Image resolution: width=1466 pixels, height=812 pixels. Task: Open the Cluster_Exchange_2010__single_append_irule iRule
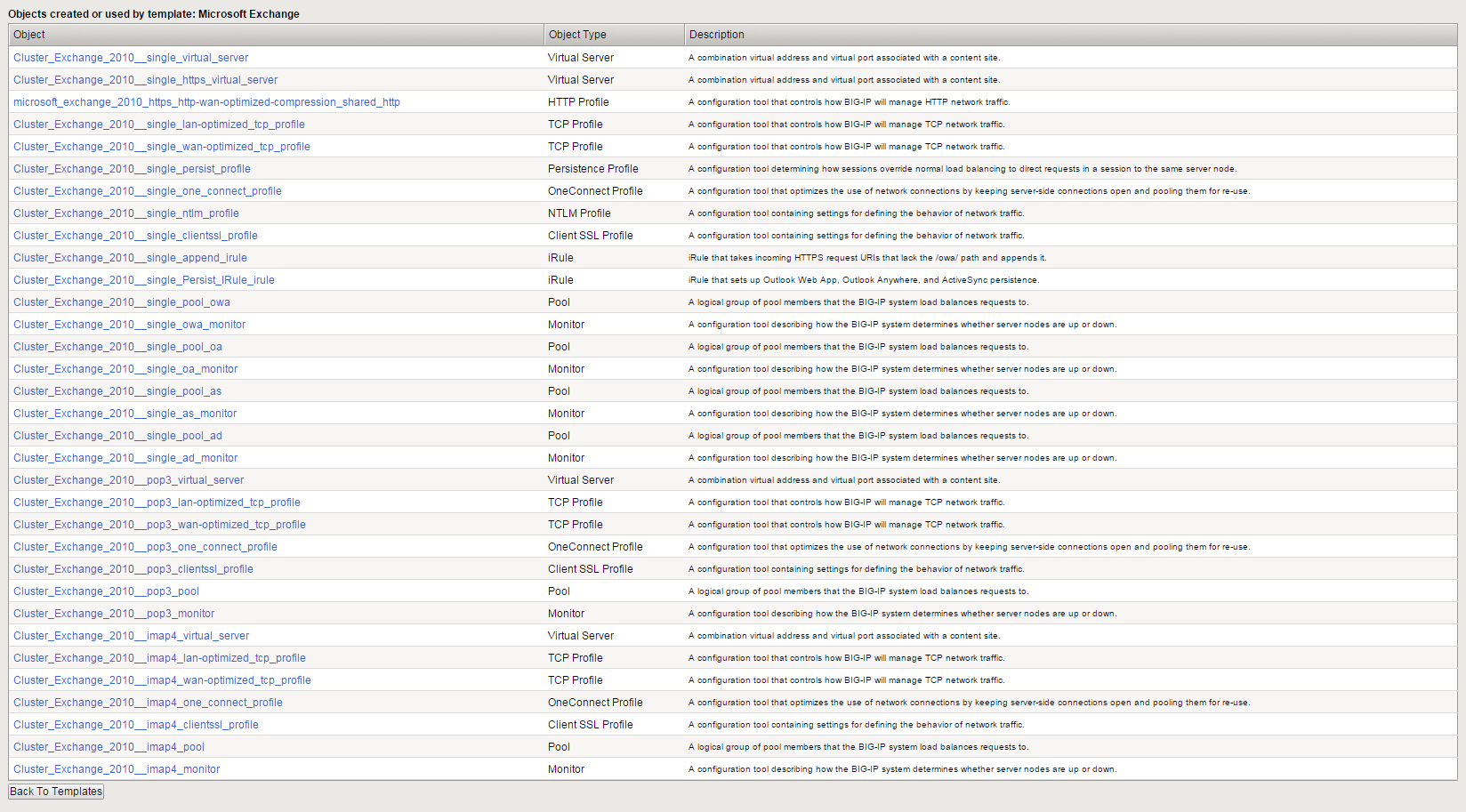pyautogui.click(x=129, y=257)
